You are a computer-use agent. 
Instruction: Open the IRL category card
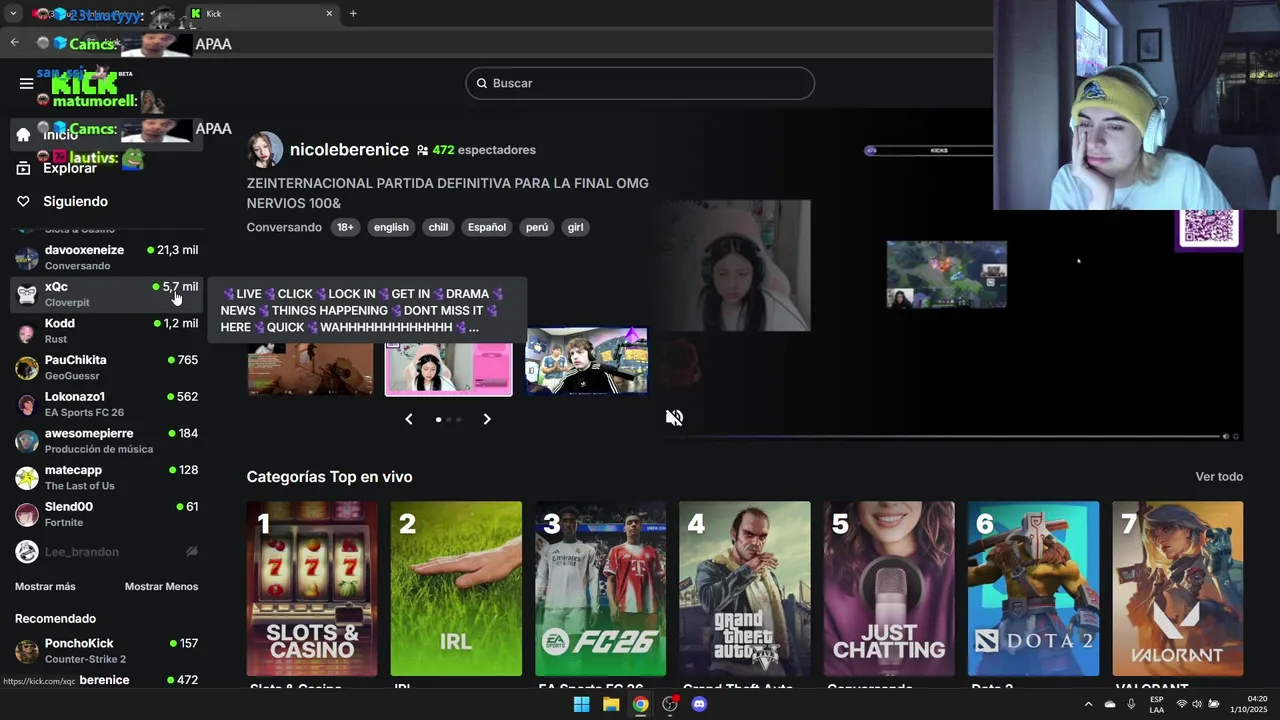click(x=456, y=589)
